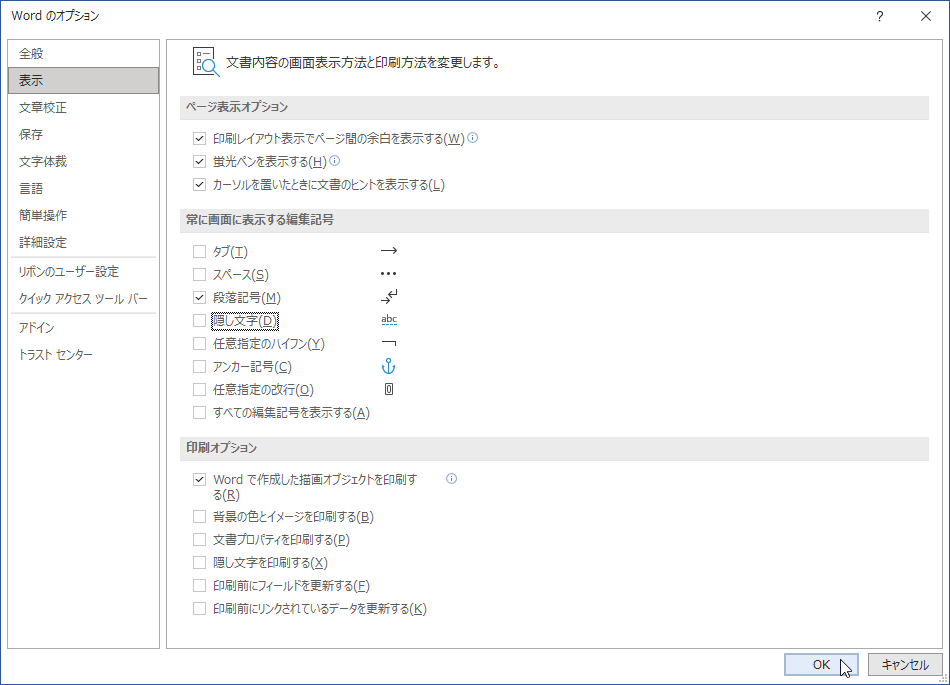Click the optional hyphen symbol icon

(389, 343)
